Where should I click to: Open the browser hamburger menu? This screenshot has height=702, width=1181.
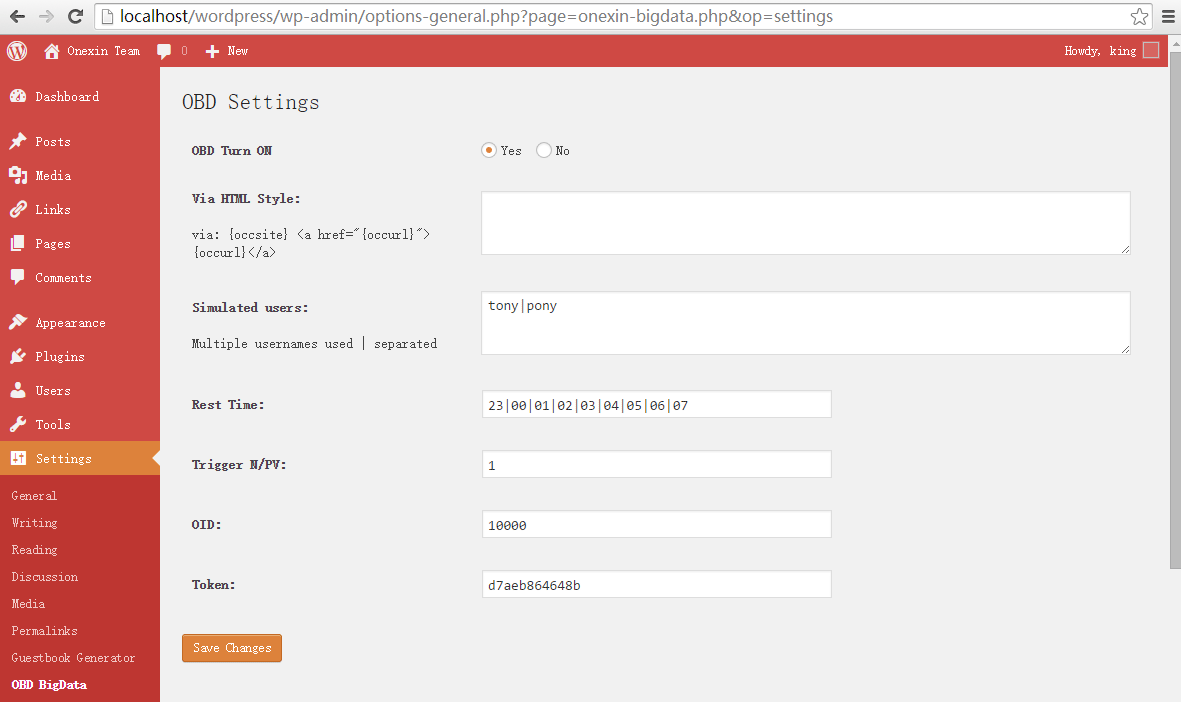coord(1168,16)
